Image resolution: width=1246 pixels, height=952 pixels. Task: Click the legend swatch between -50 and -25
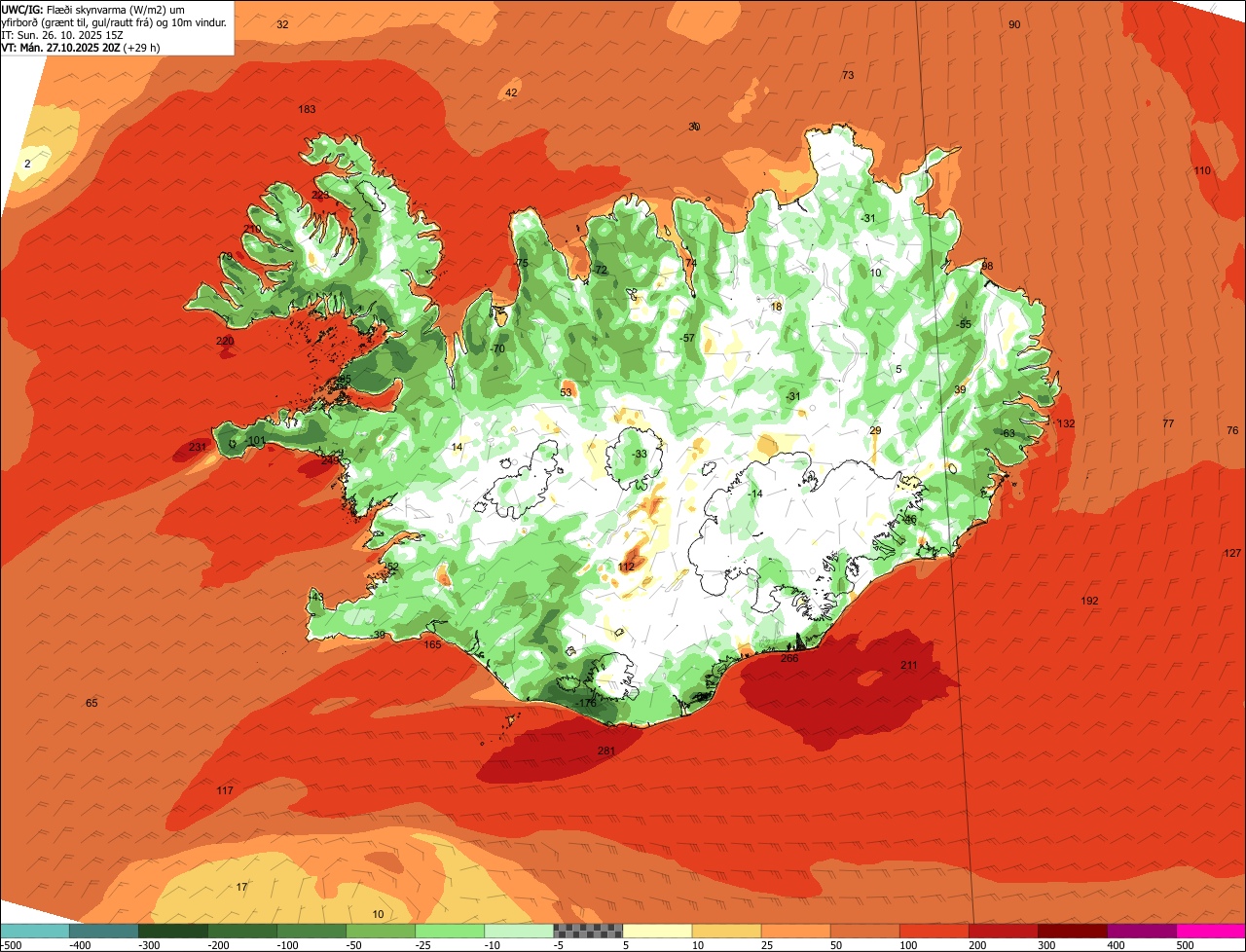(x=380, y=931)
